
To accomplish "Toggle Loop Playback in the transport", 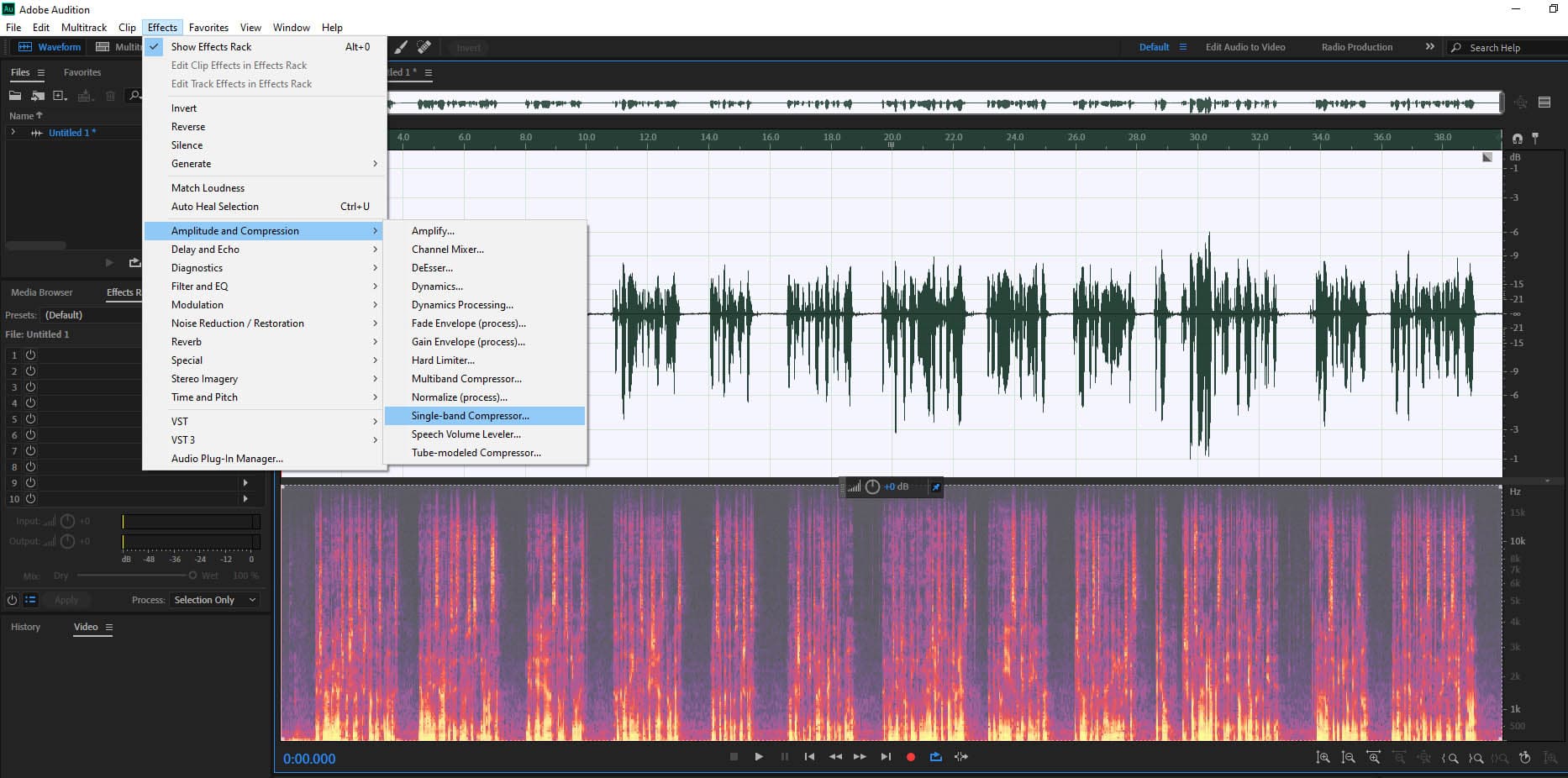I will (x=935, y=757).
